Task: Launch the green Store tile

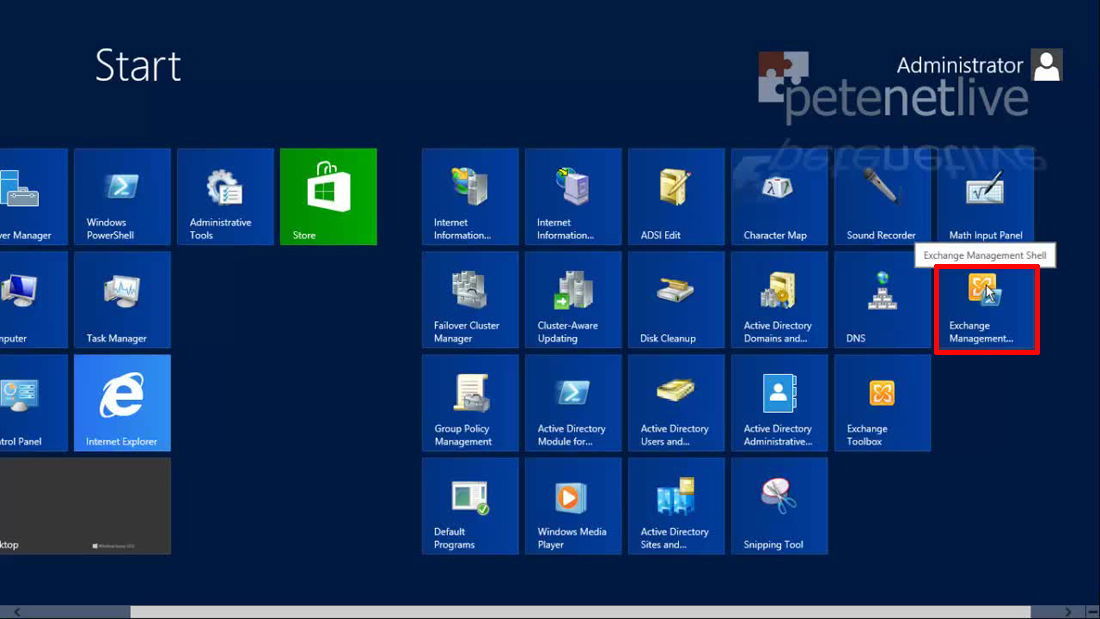Action: click(x=328, y=197)
